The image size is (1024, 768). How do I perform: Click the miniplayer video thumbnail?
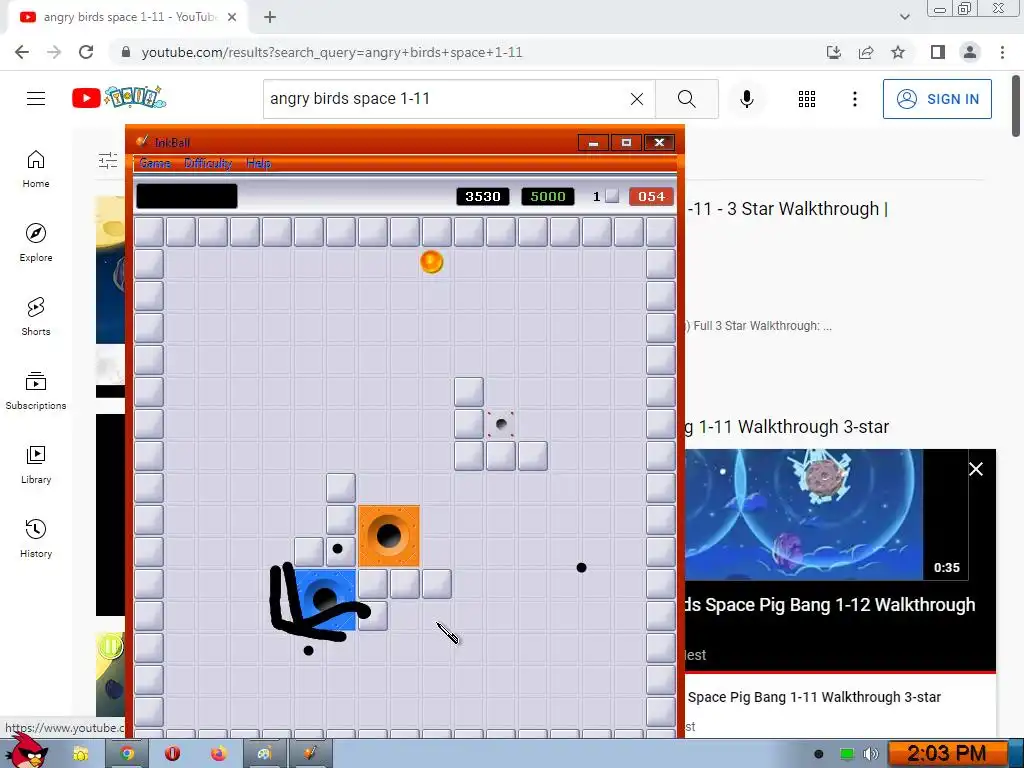[x=804, y=515]
